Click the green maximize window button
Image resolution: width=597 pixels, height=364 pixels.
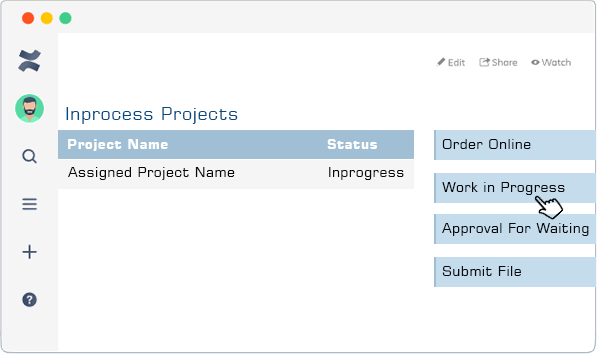(65, 18)
